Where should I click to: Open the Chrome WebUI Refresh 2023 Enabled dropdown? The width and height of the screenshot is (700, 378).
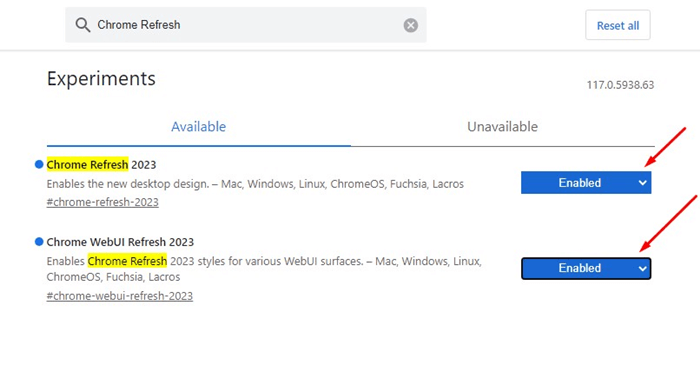[x=586, y=268]
